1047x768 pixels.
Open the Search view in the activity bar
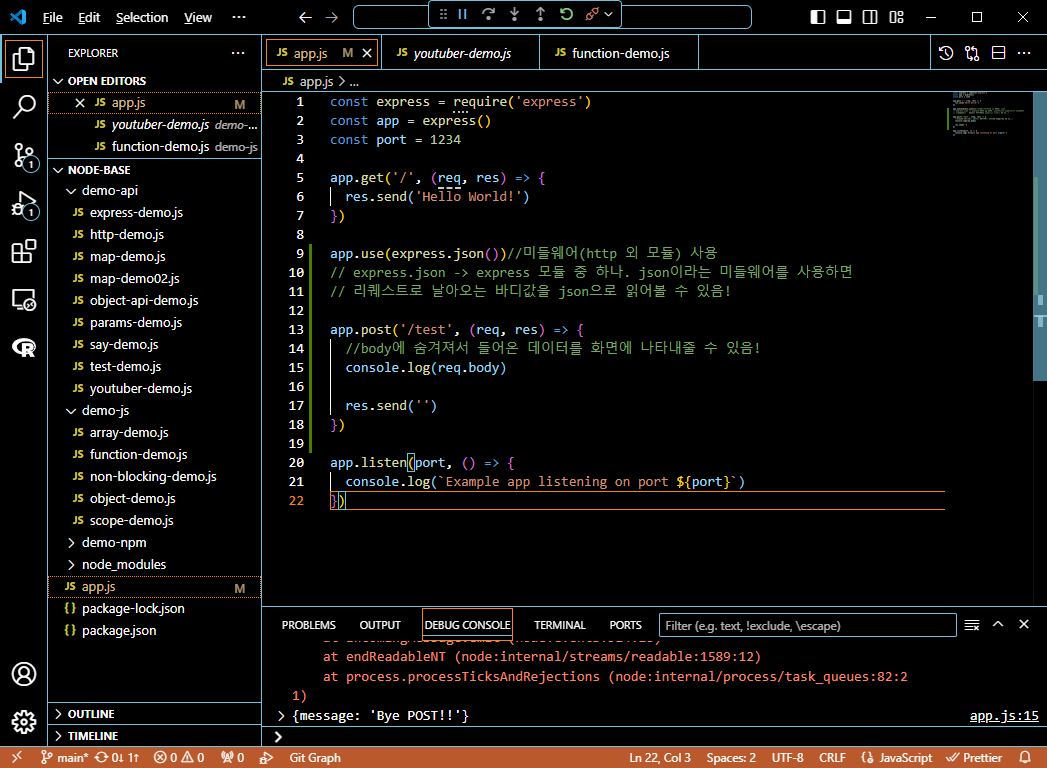tap(24, 106)
